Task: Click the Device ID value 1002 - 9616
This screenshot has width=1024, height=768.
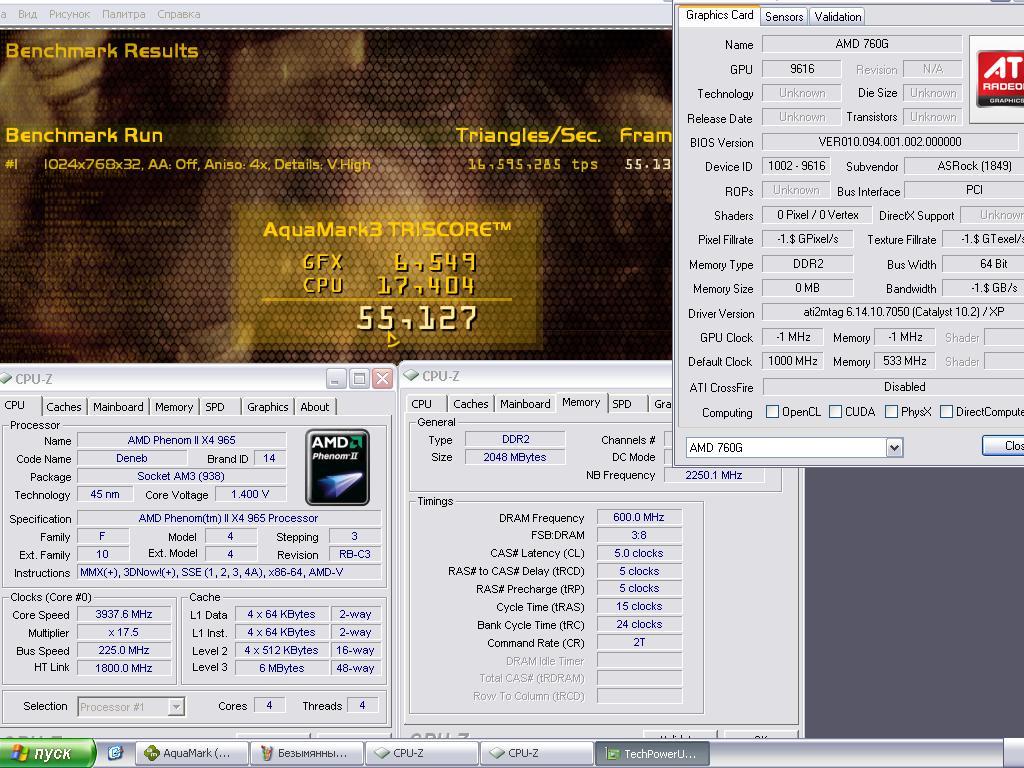Action: 797,166
